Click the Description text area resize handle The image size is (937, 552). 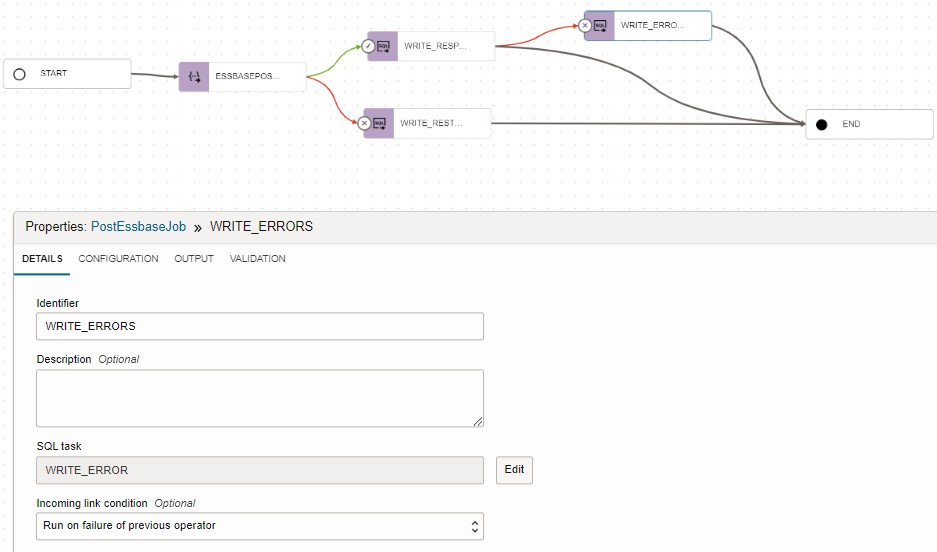tap(478, 421)
